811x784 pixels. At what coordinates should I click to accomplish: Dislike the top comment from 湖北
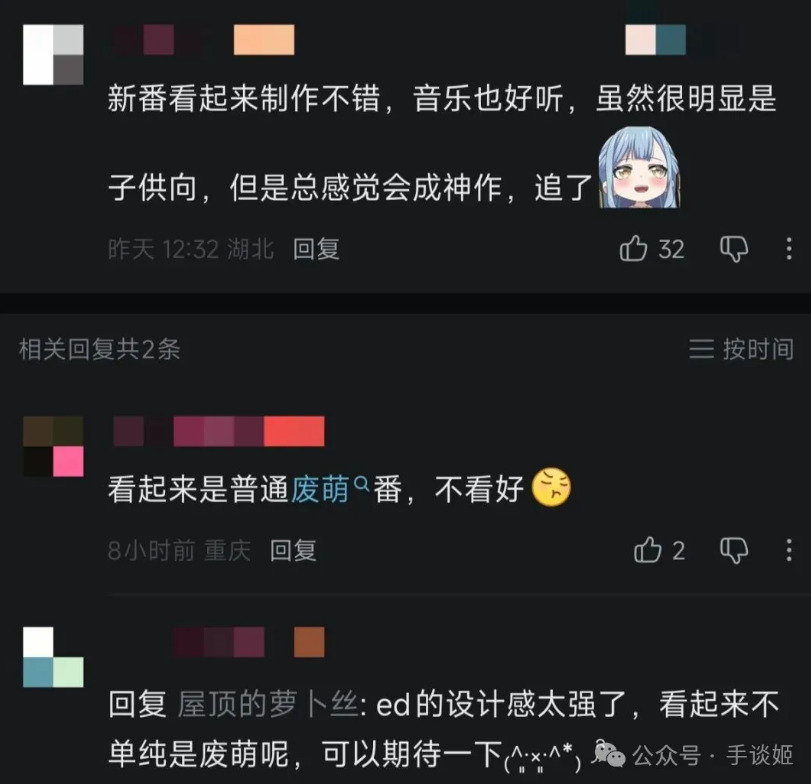click(734, 249)
